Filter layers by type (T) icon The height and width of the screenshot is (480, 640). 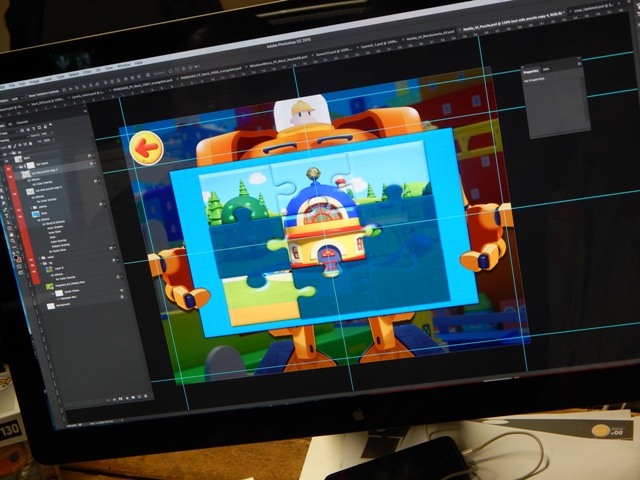[x=33, y=129]
